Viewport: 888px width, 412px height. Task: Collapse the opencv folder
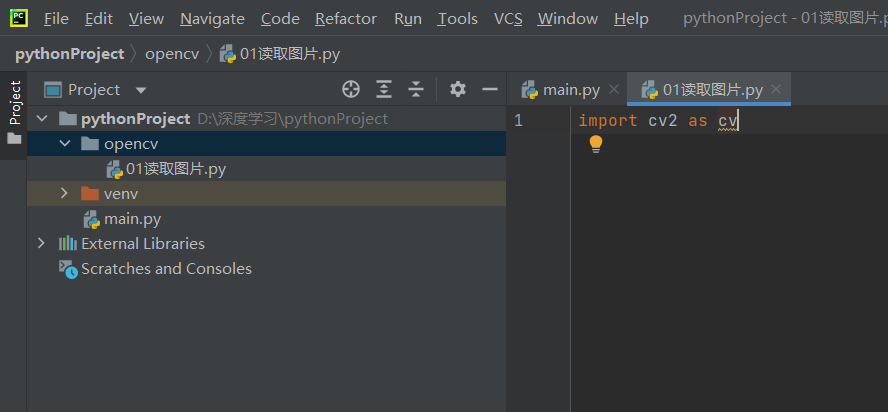[x=65, y=144]
